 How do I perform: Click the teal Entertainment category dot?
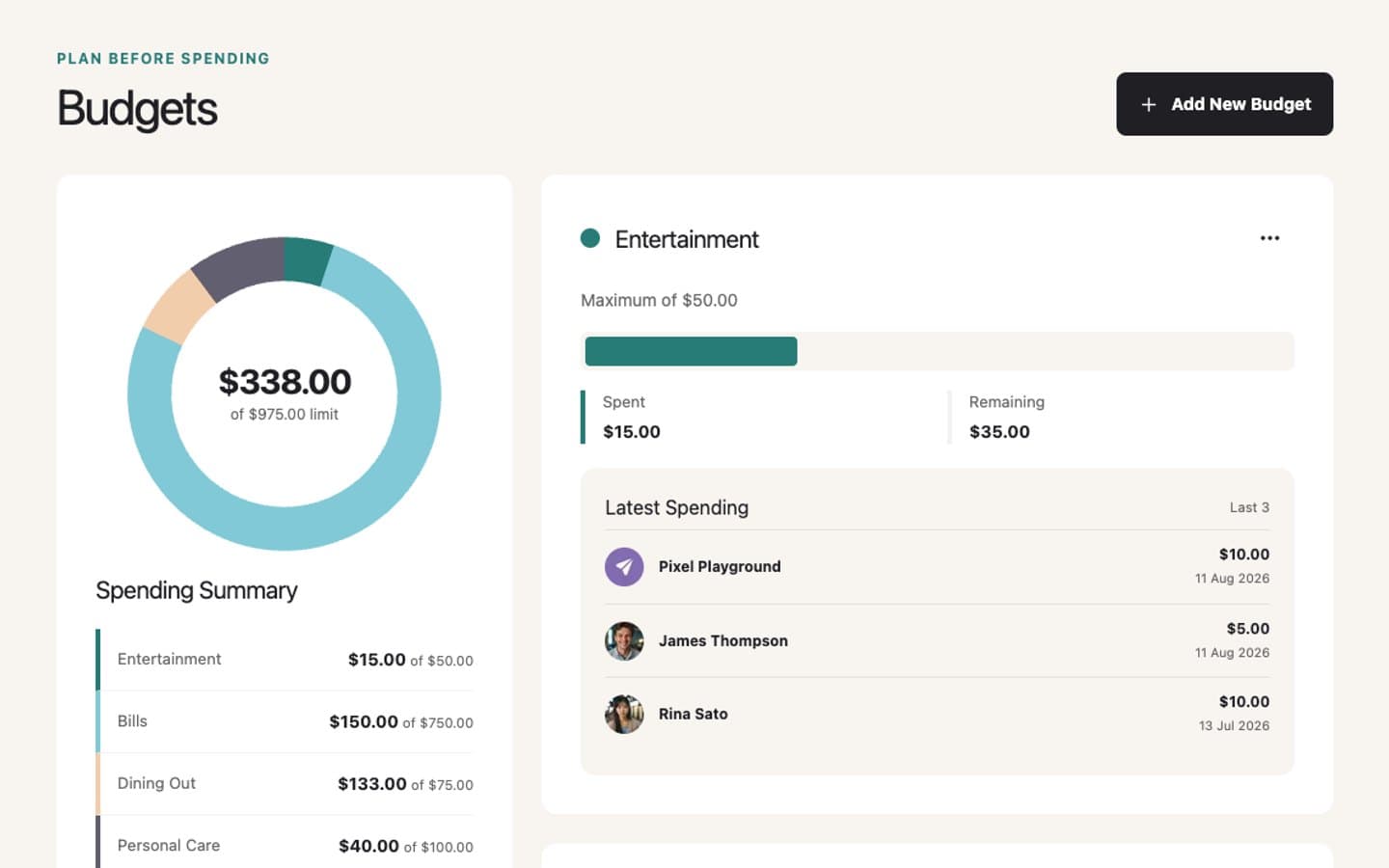tap(590, 238)
